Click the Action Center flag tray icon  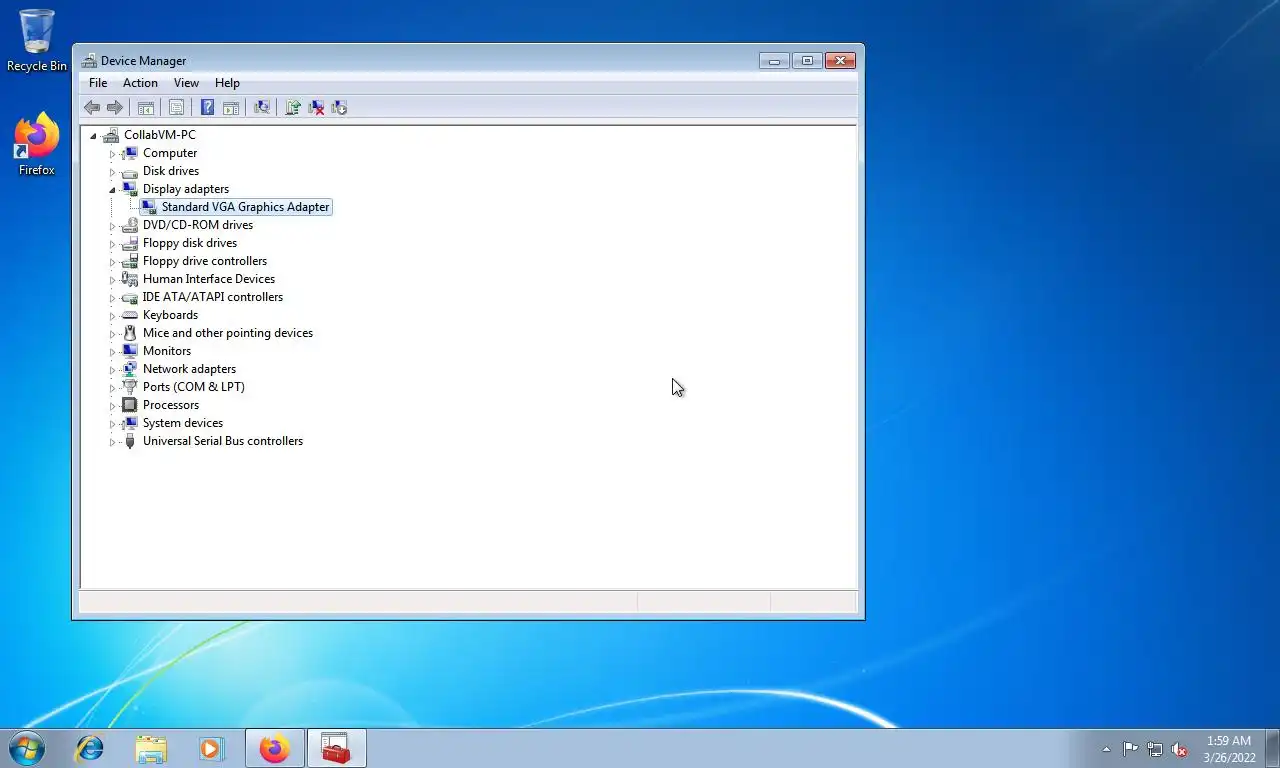tap(1130, 749)
